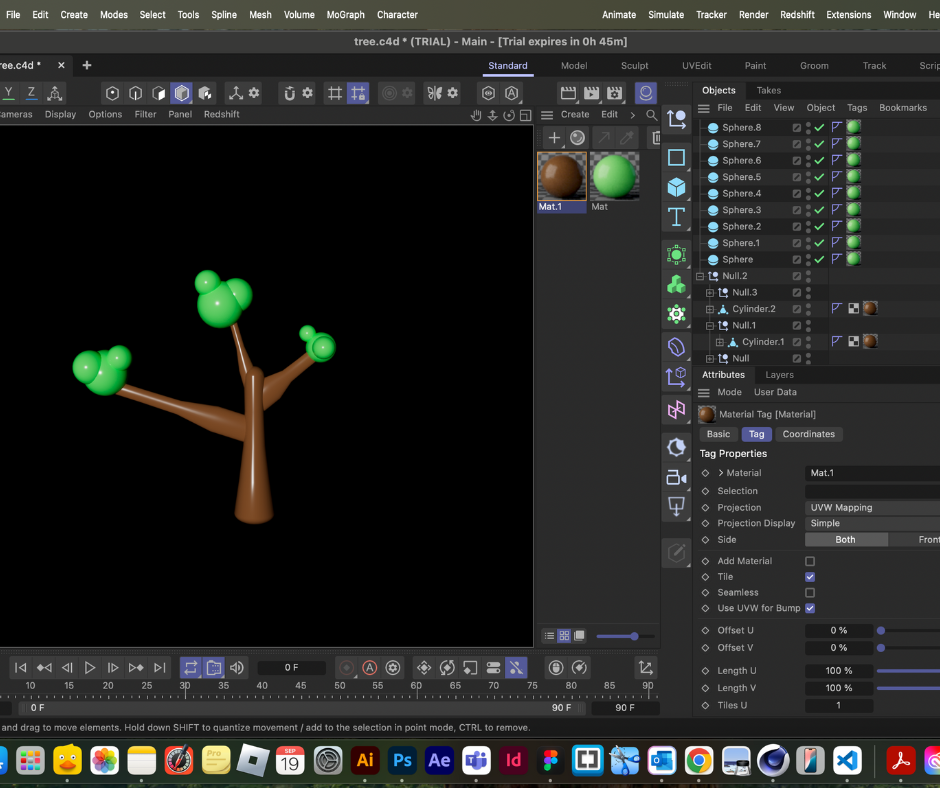Viewport: 940px width, 788px height.
Task: Open the MoGraph menu
Action: [345, 14]
